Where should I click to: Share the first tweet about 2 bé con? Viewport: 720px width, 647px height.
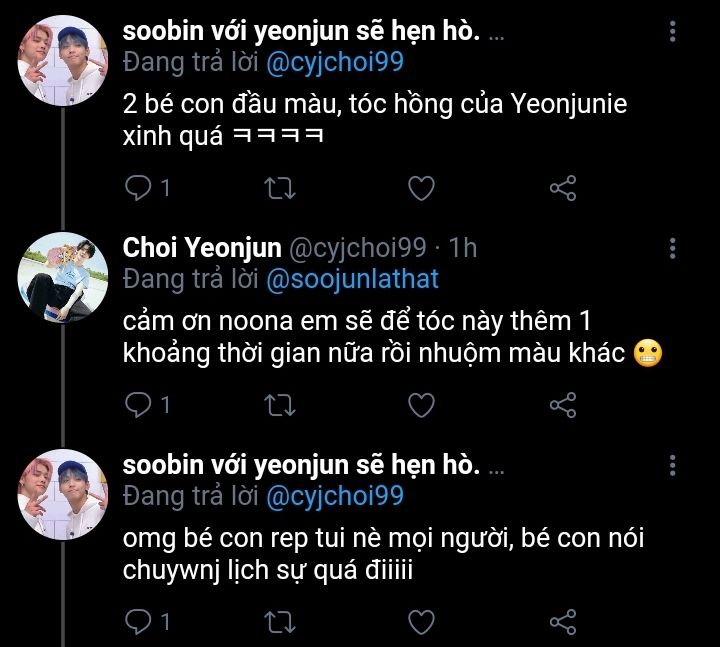[x=564, y=187]
